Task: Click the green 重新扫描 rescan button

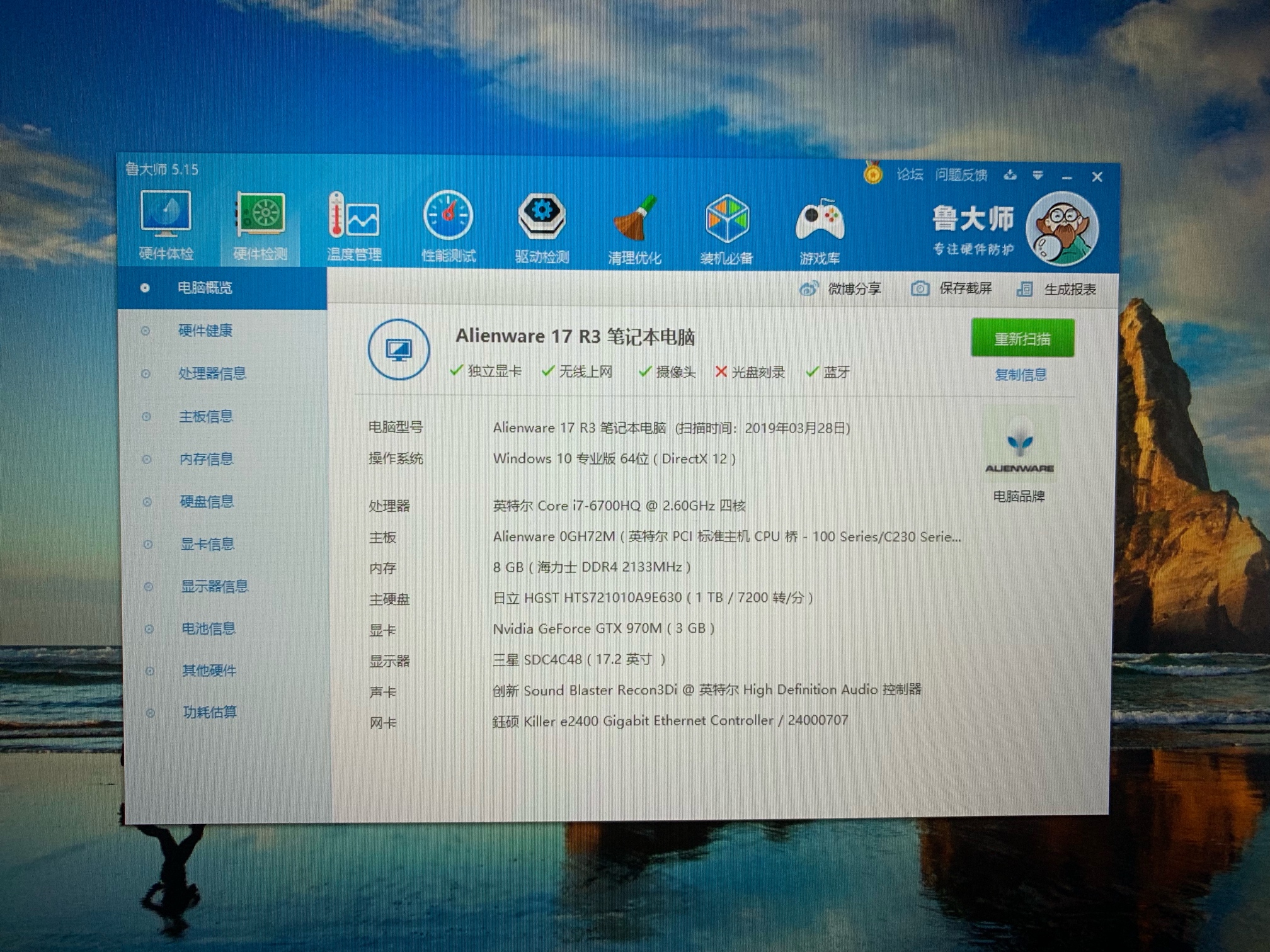Action: pos(1022,339)
